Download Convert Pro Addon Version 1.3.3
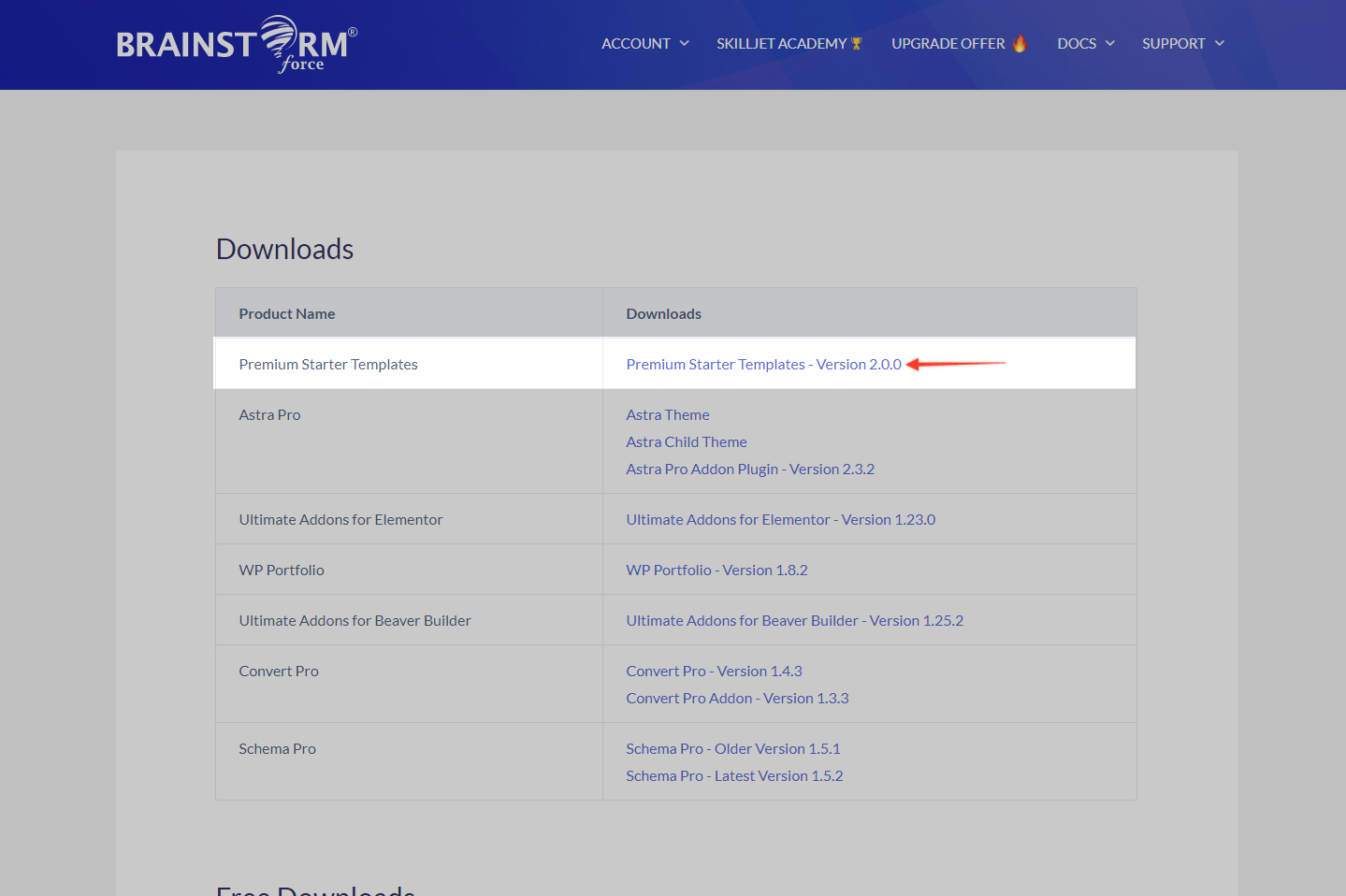 [738, 698]
